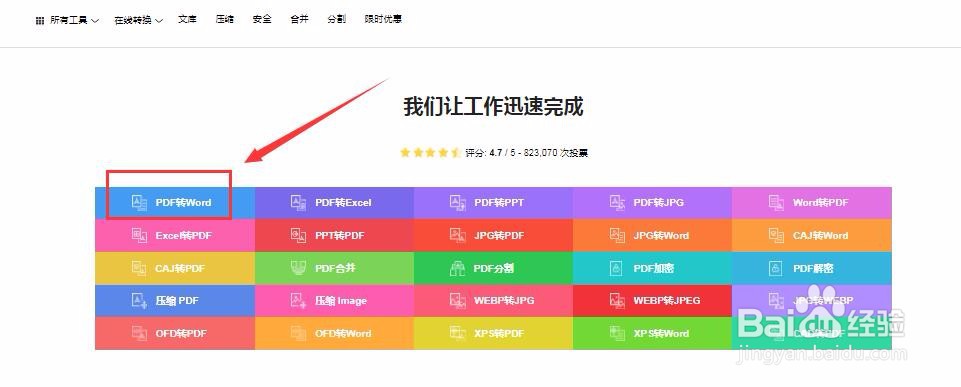Open the 压缩 nav item
961x387 pixels.
click(224, 19)
